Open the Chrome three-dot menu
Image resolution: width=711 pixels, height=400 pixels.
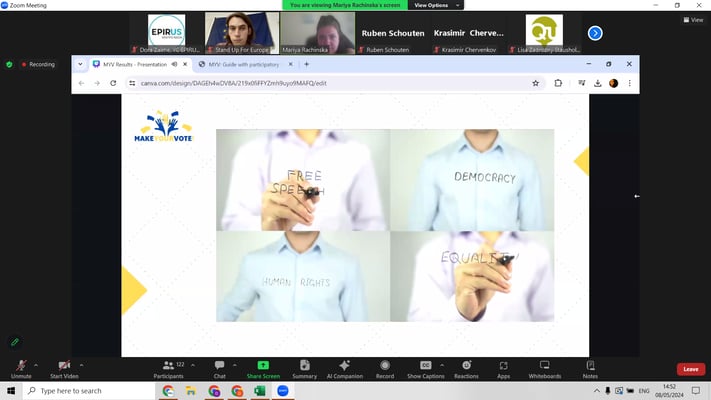(629, 83)
